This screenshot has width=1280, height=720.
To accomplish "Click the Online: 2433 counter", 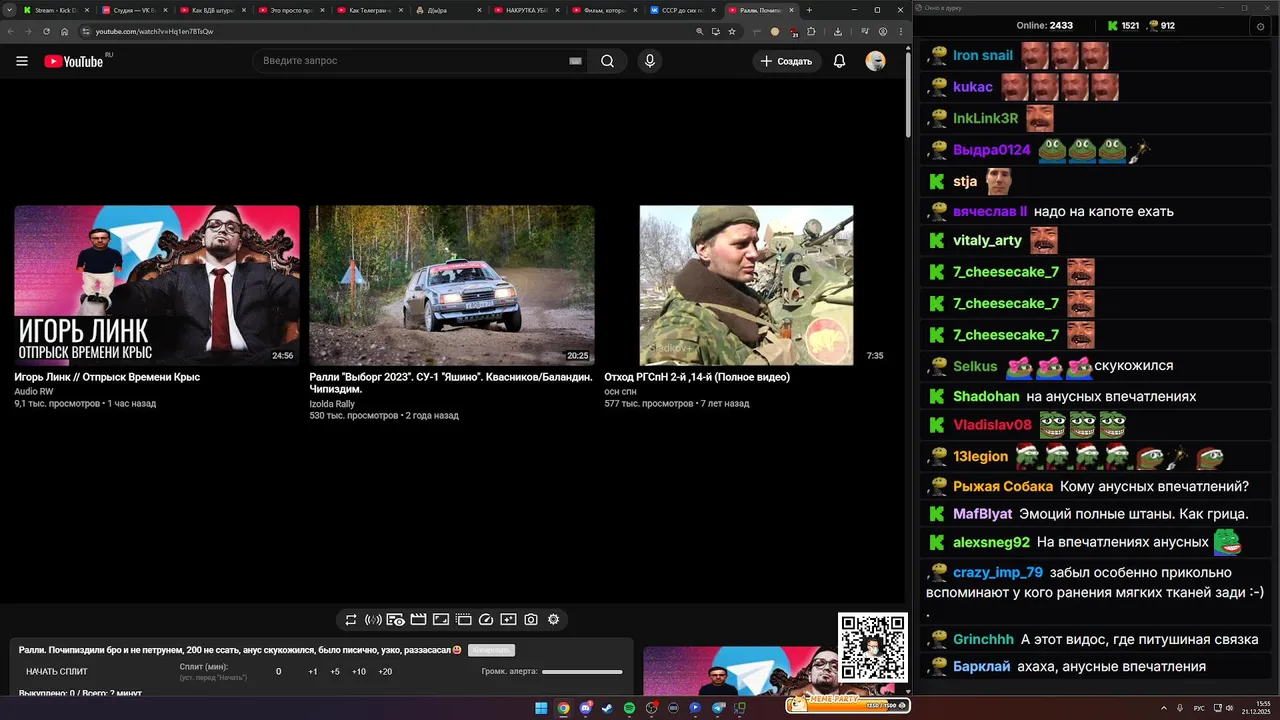I will pyautogui.click(x=1045, y=26).
